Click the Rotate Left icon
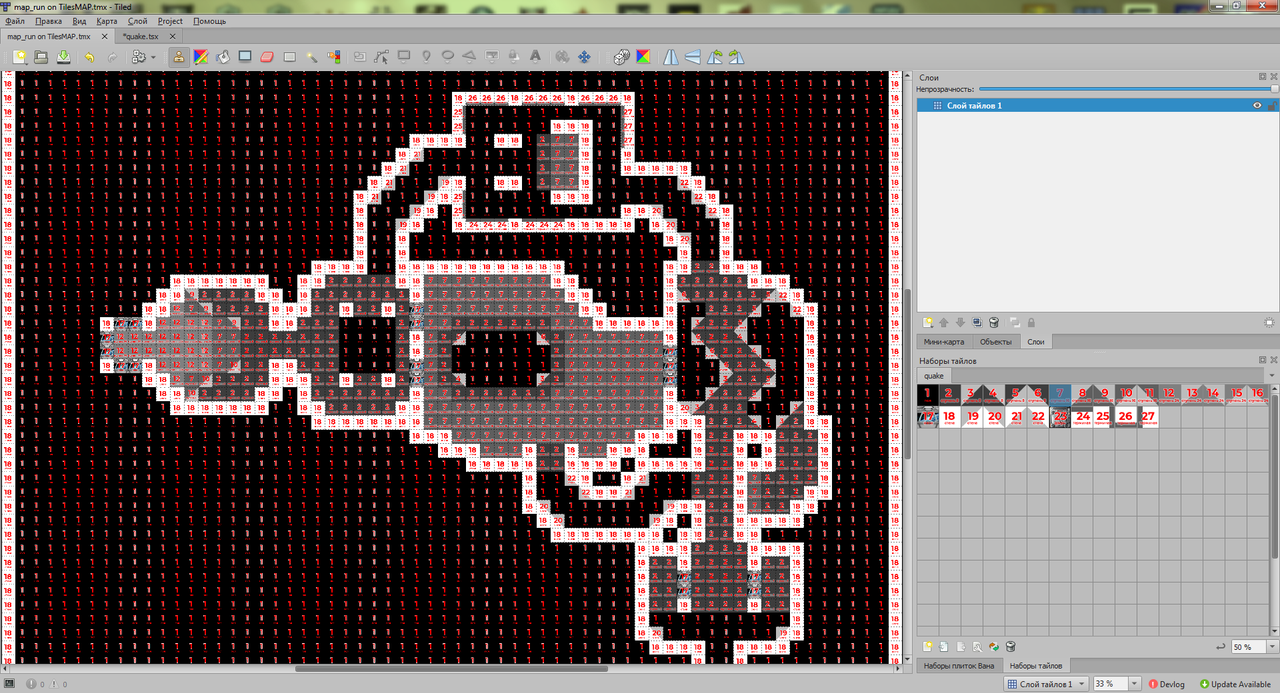Viewport: 1280px width, 693px height. [716, 57]
